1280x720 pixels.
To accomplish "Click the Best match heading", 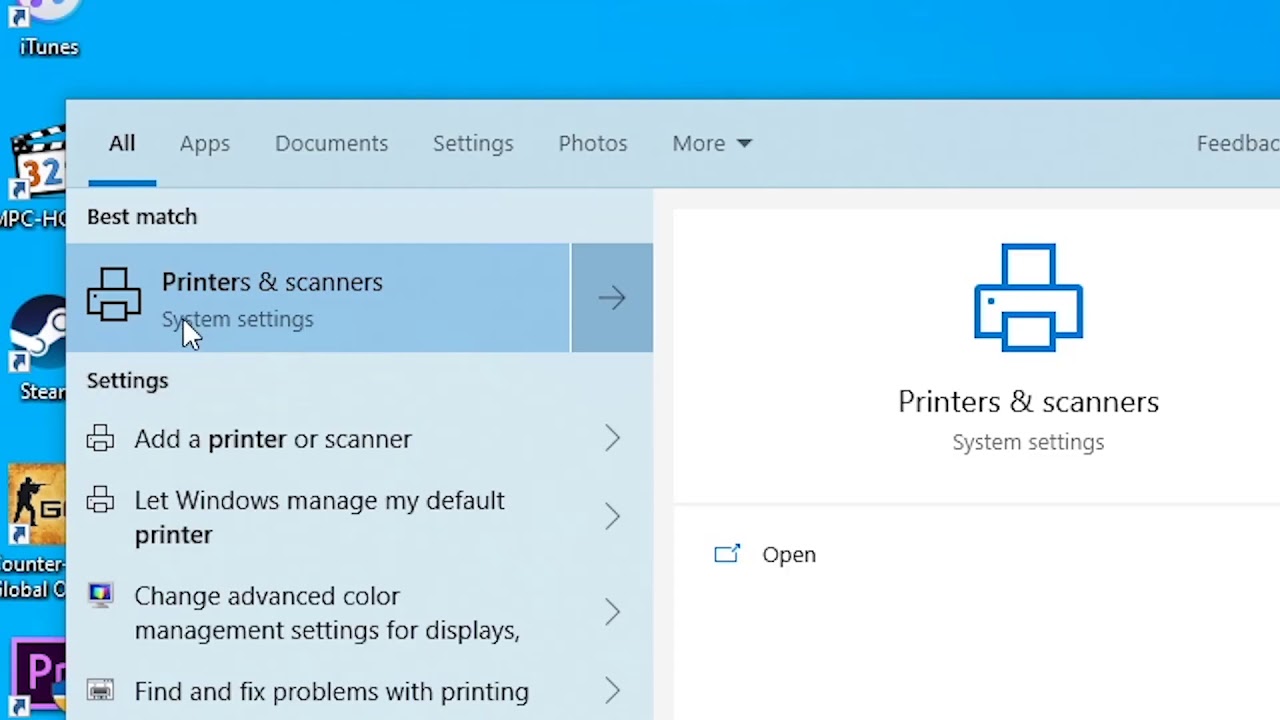I will click(x=142, y=216).
